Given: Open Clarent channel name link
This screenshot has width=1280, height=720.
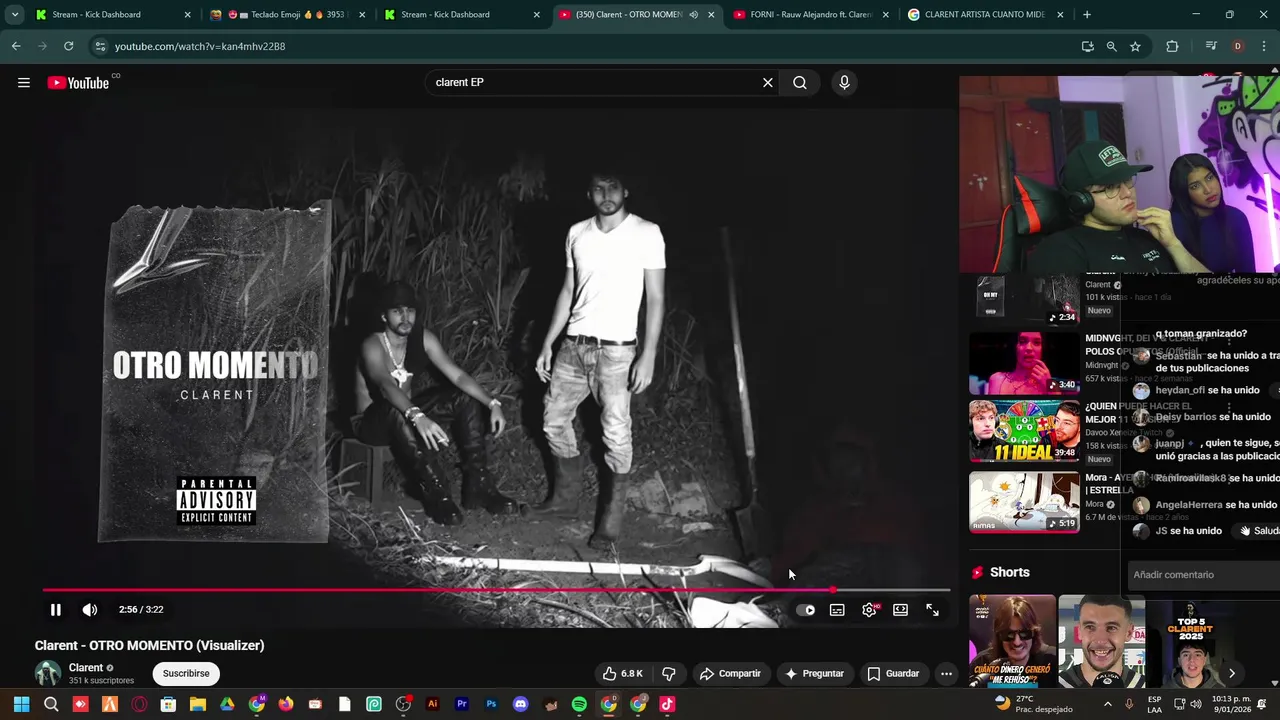Looking at the screenshot, I should pyautogui.click(x=86, y=667).
